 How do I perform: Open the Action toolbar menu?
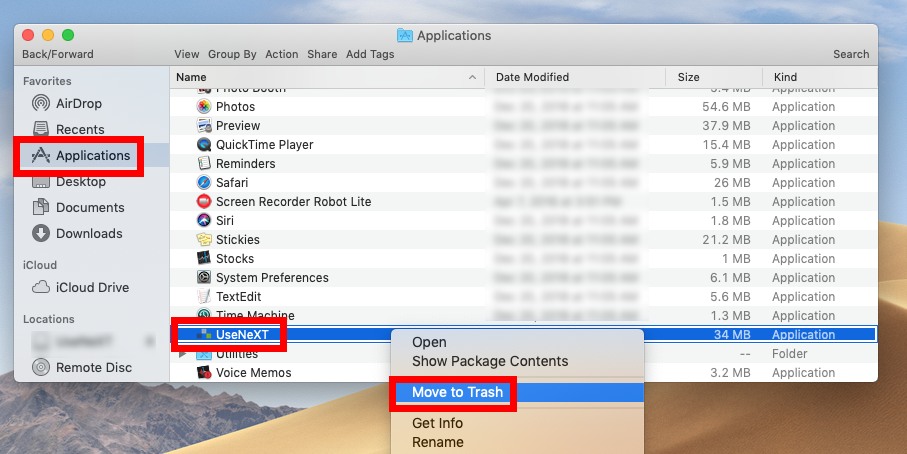[282, 54]
